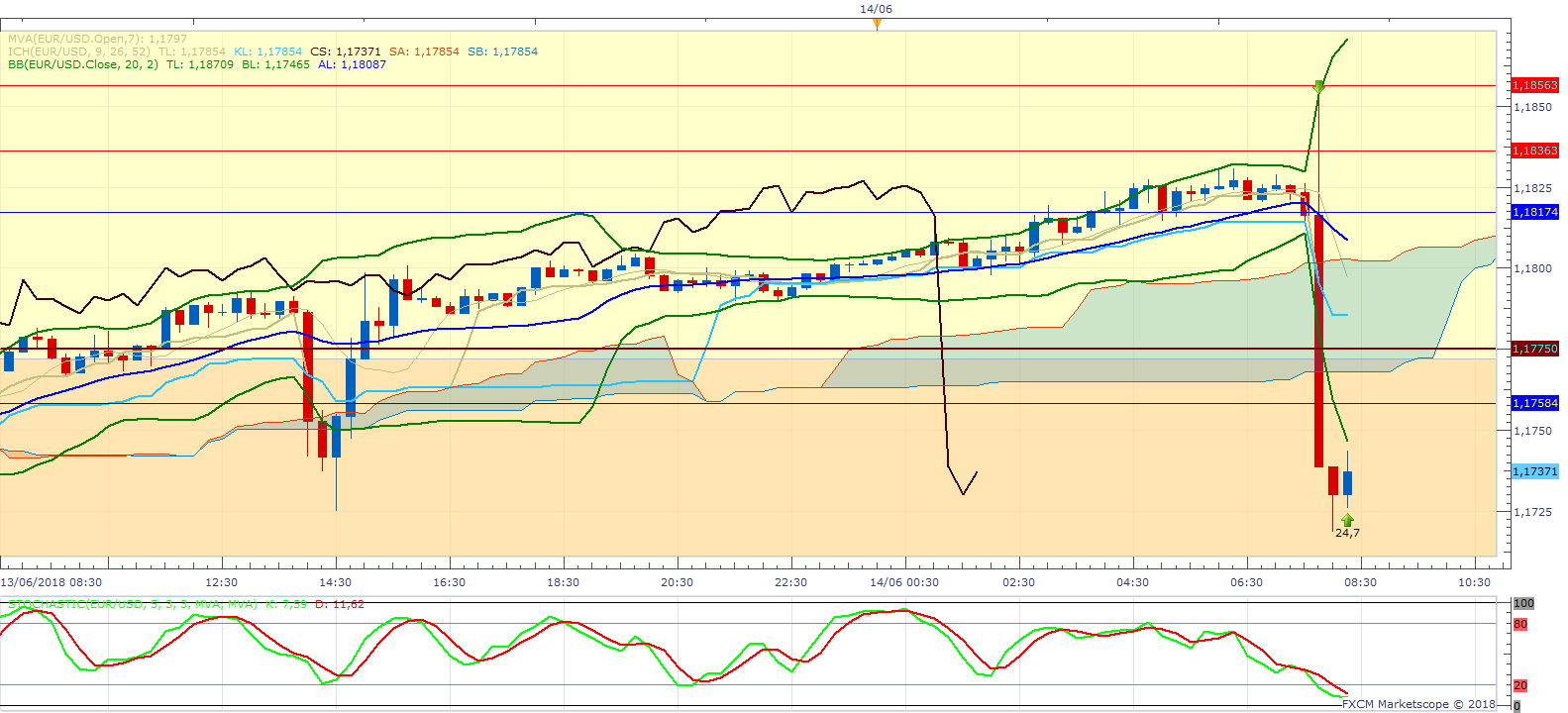Click the stochastic 80 level marker
1568x713 pixels.
coord(1520,625)
